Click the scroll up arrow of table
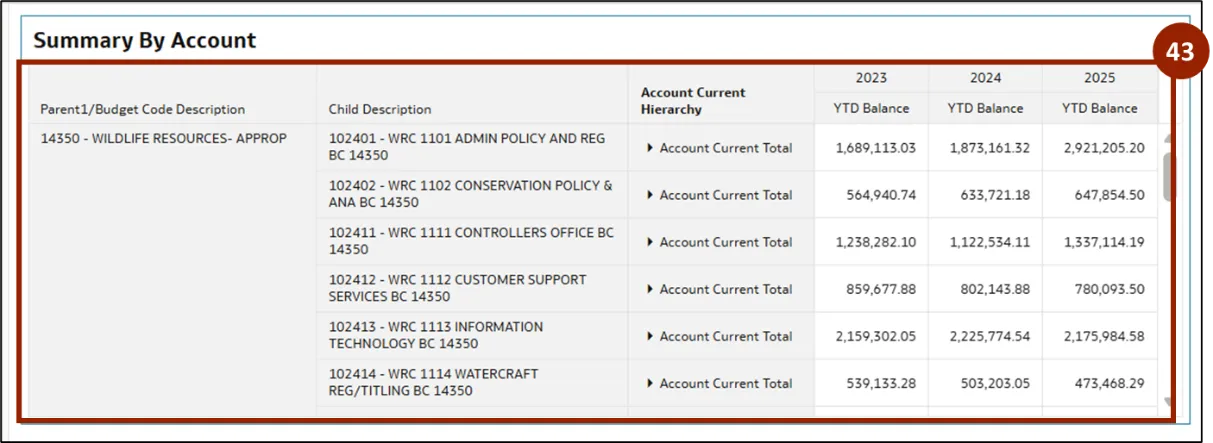The width and height of the screenshot is (1213, 443). click(1167, 137)
